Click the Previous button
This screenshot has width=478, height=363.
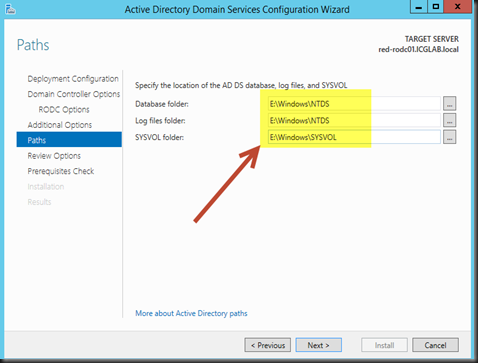[x=268, y=345]
